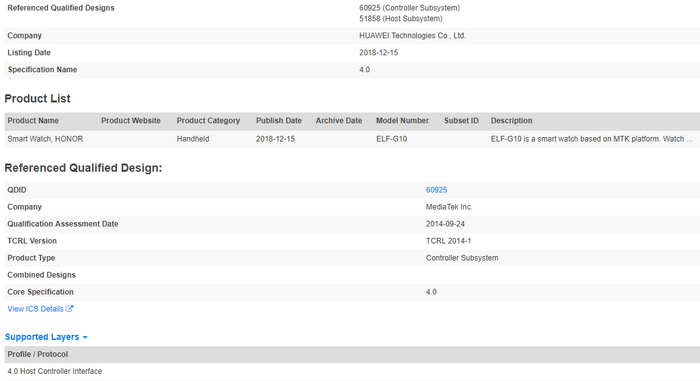Screen dimensions: 700x381
Task: Select the Product Name column header
Action: pos(33,121)
